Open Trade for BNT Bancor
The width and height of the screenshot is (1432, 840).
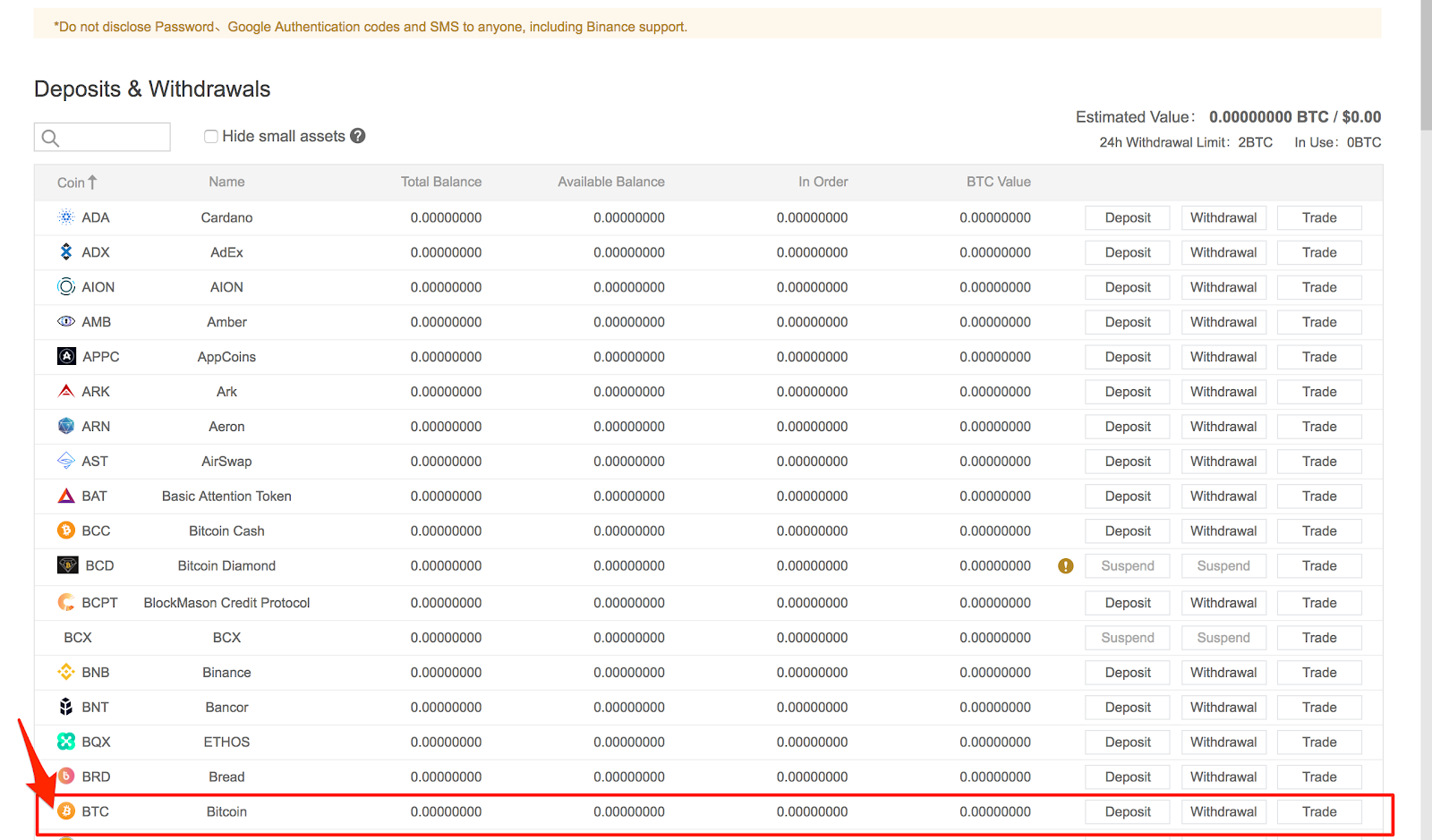point(1319,708)
